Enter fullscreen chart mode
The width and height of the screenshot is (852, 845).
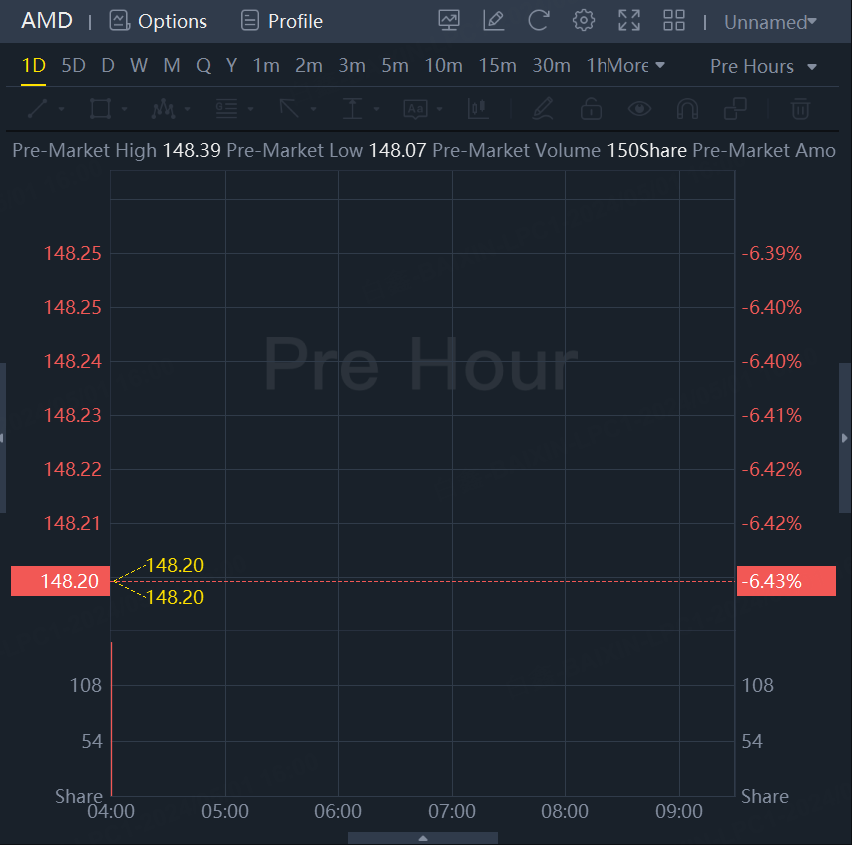tap(629, 21)
